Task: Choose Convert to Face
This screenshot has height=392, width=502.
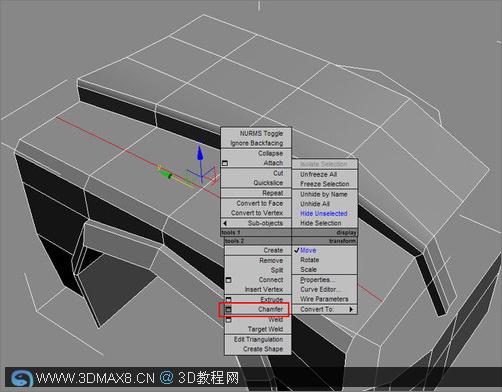Action: pos(260,203)
